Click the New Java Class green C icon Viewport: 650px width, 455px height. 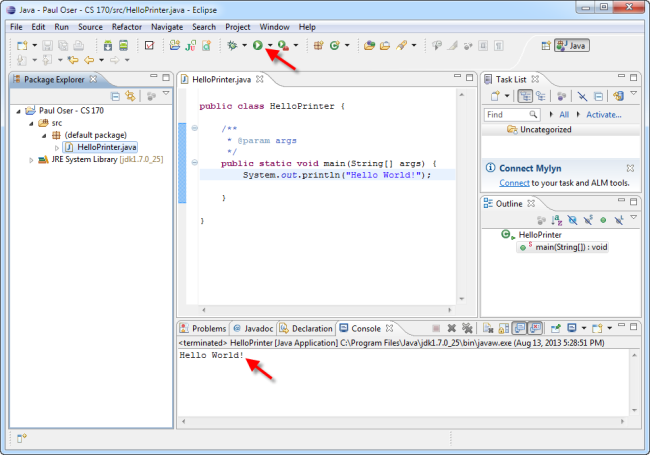point(335,45)
